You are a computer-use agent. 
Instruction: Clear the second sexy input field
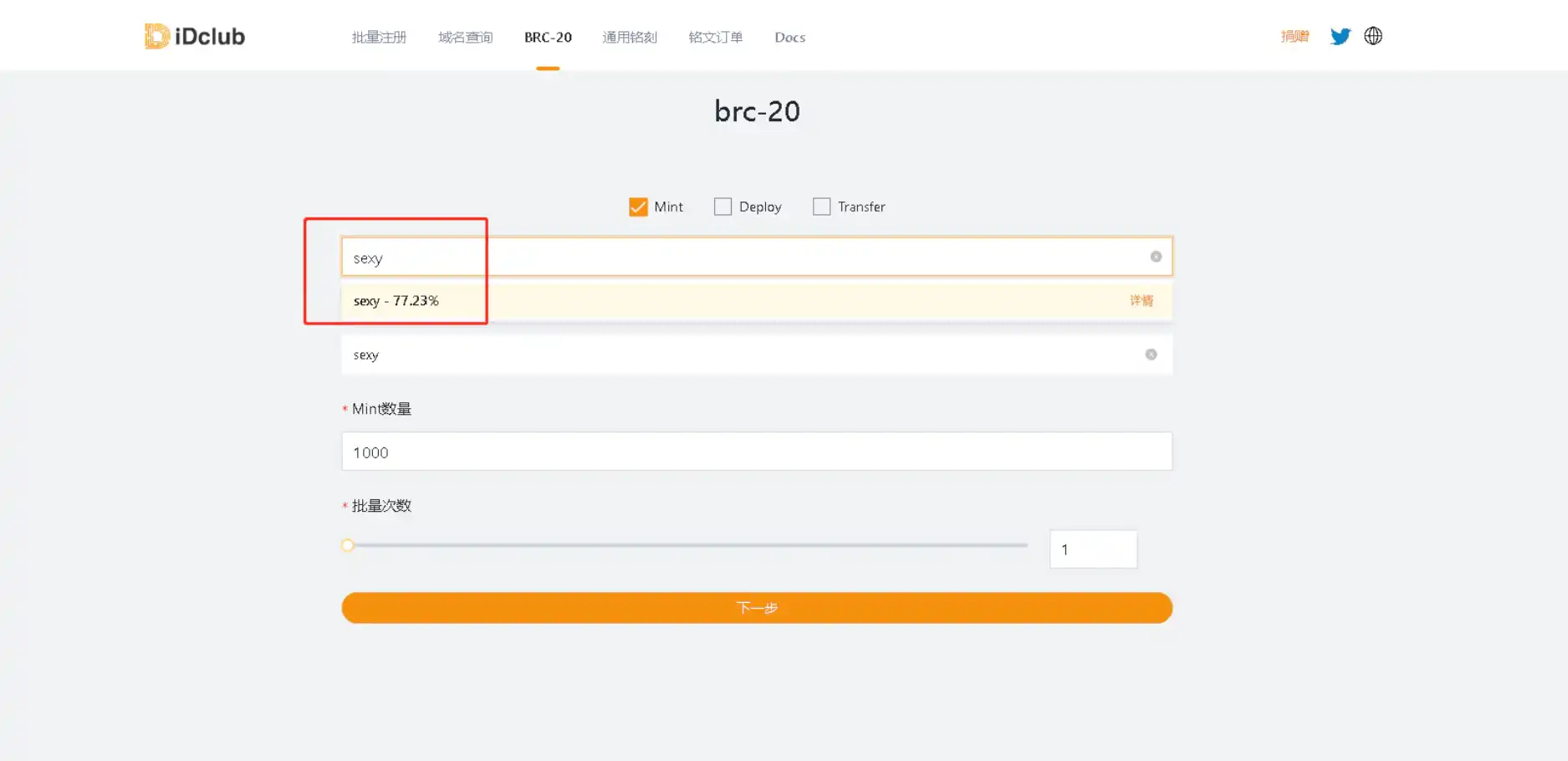tap(1151, 355)
